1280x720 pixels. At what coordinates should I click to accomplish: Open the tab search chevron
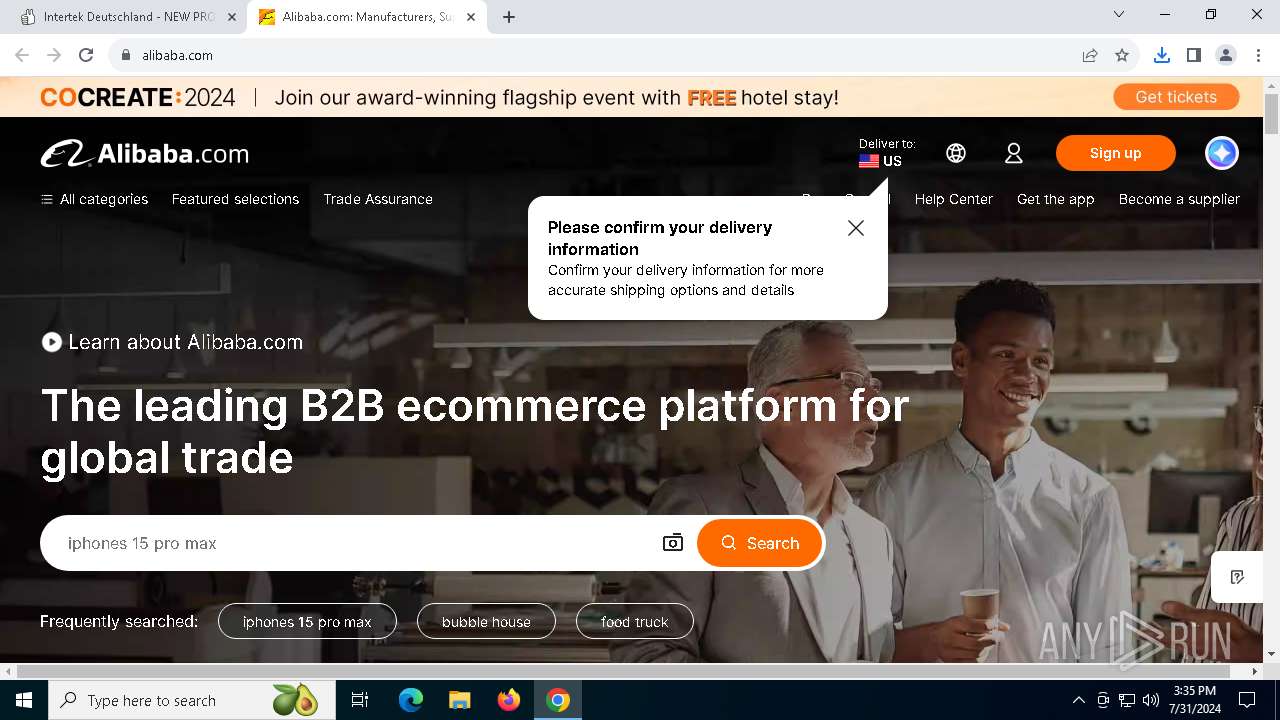(1119, 14)
